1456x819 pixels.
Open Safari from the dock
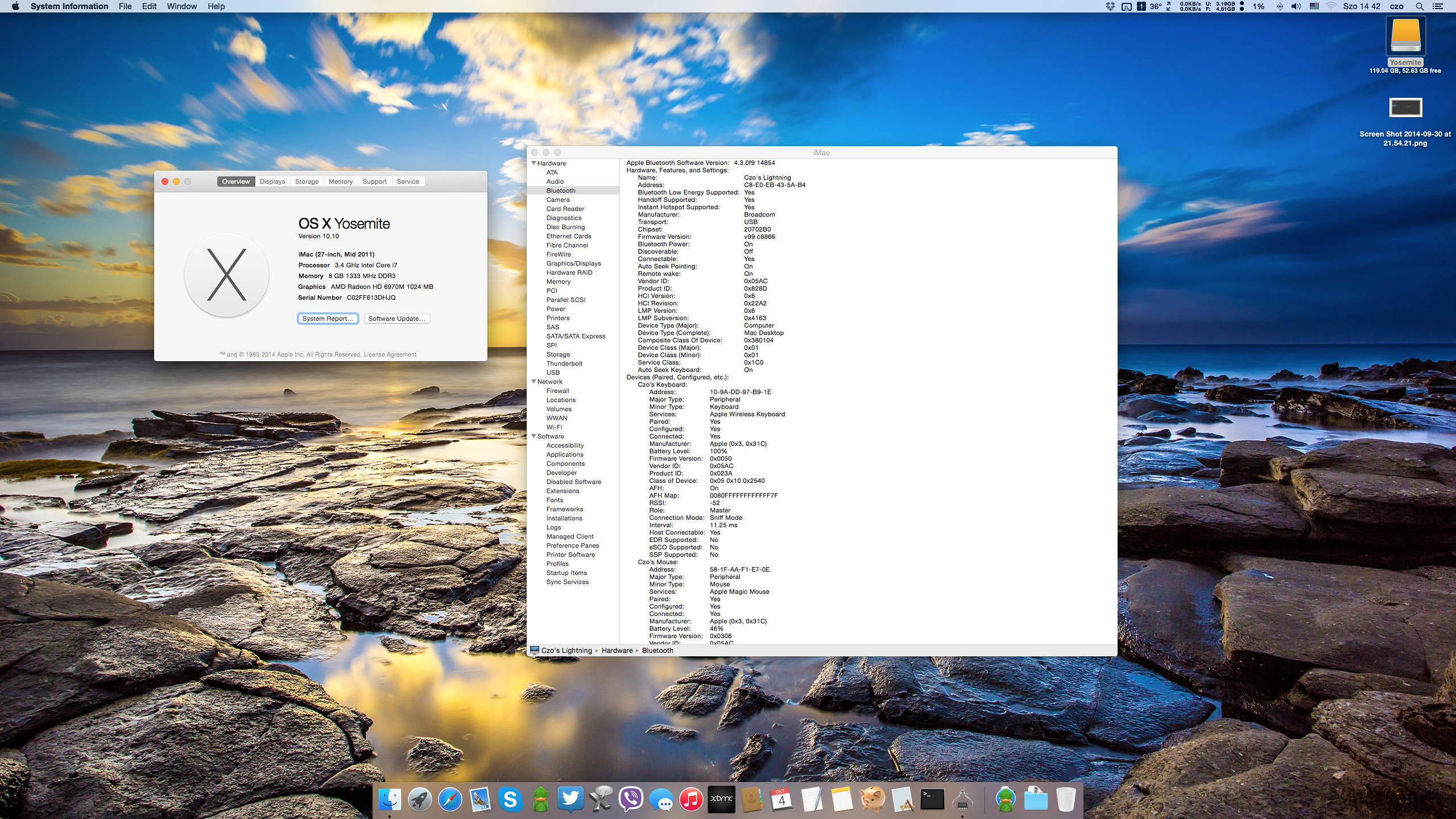point(450,800)
